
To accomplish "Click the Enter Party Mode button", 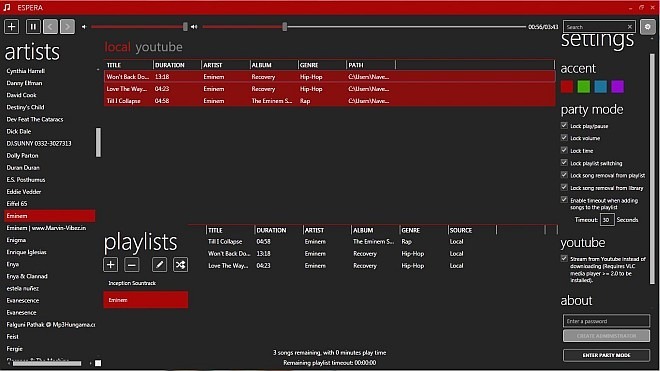I will 606,355.
